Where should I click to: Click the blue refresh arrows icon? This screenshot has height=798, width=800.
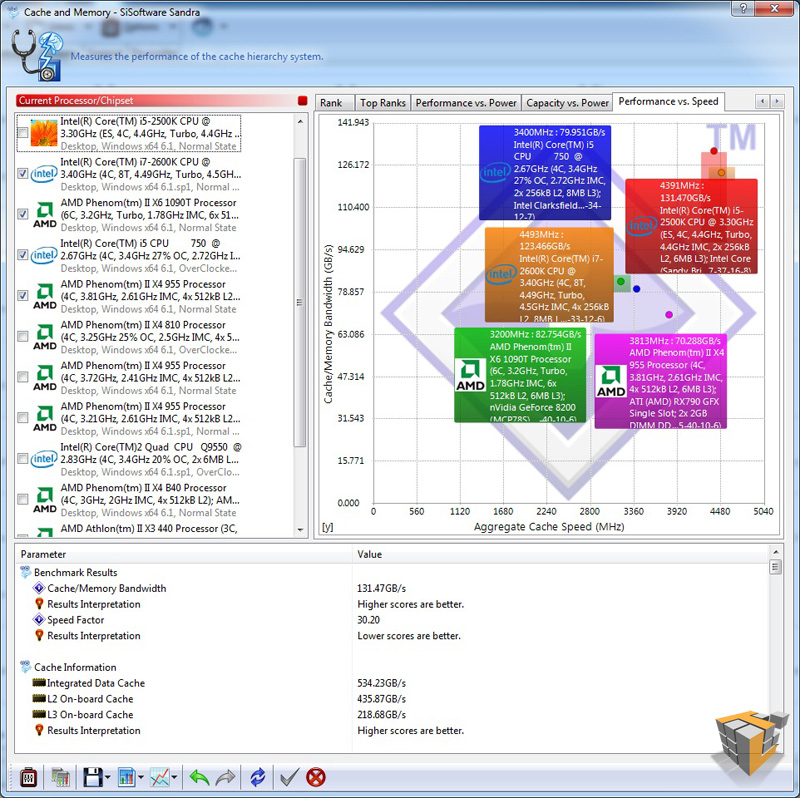[258, 778]
